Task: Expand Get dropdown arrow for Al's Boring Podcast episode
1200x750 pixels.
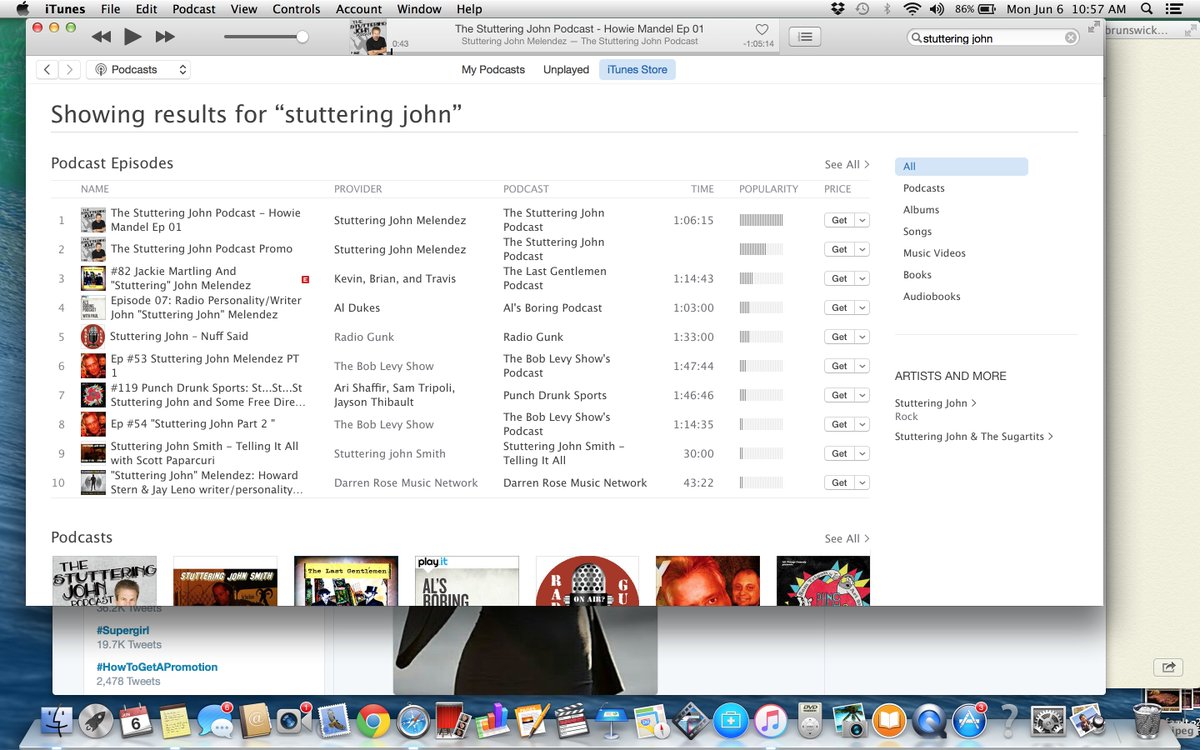Action: point(862,308)
